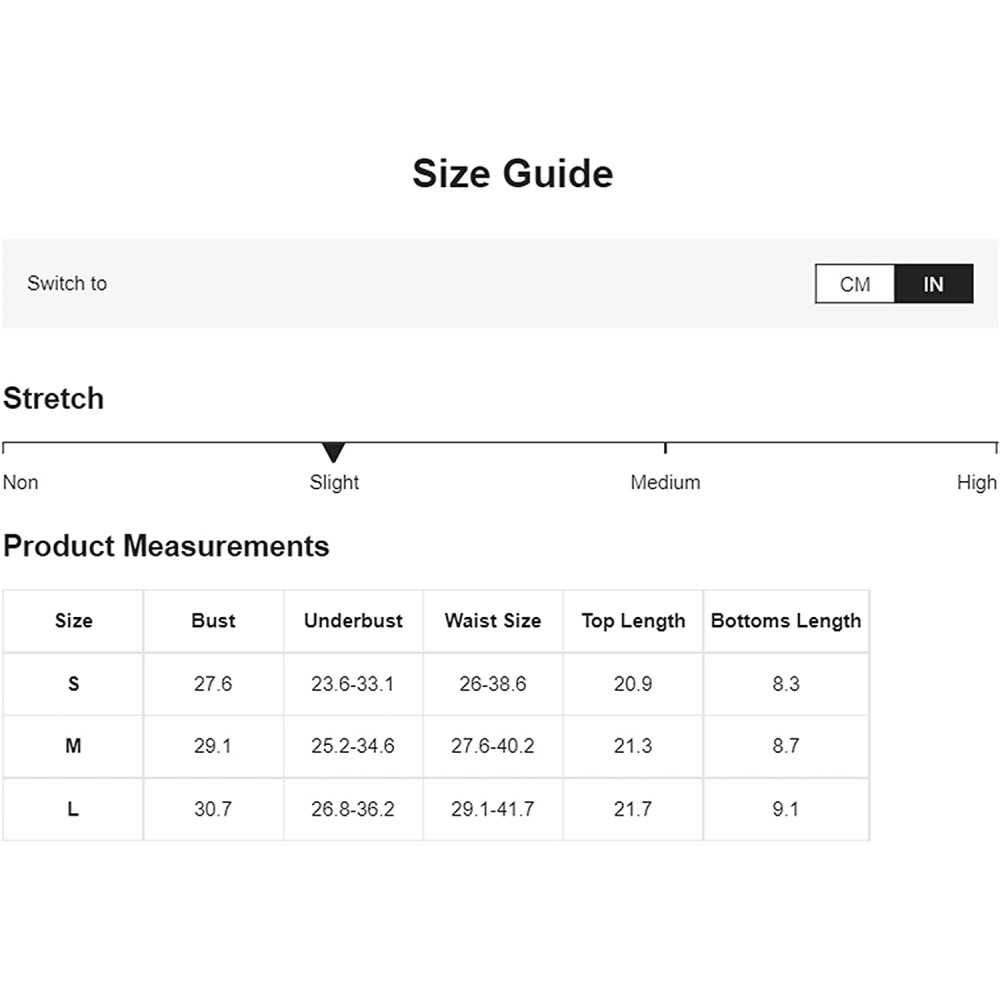Viewport: 1000px width, 1000px height.
Task: Select the High stretch label
Action: pos(976,482)
